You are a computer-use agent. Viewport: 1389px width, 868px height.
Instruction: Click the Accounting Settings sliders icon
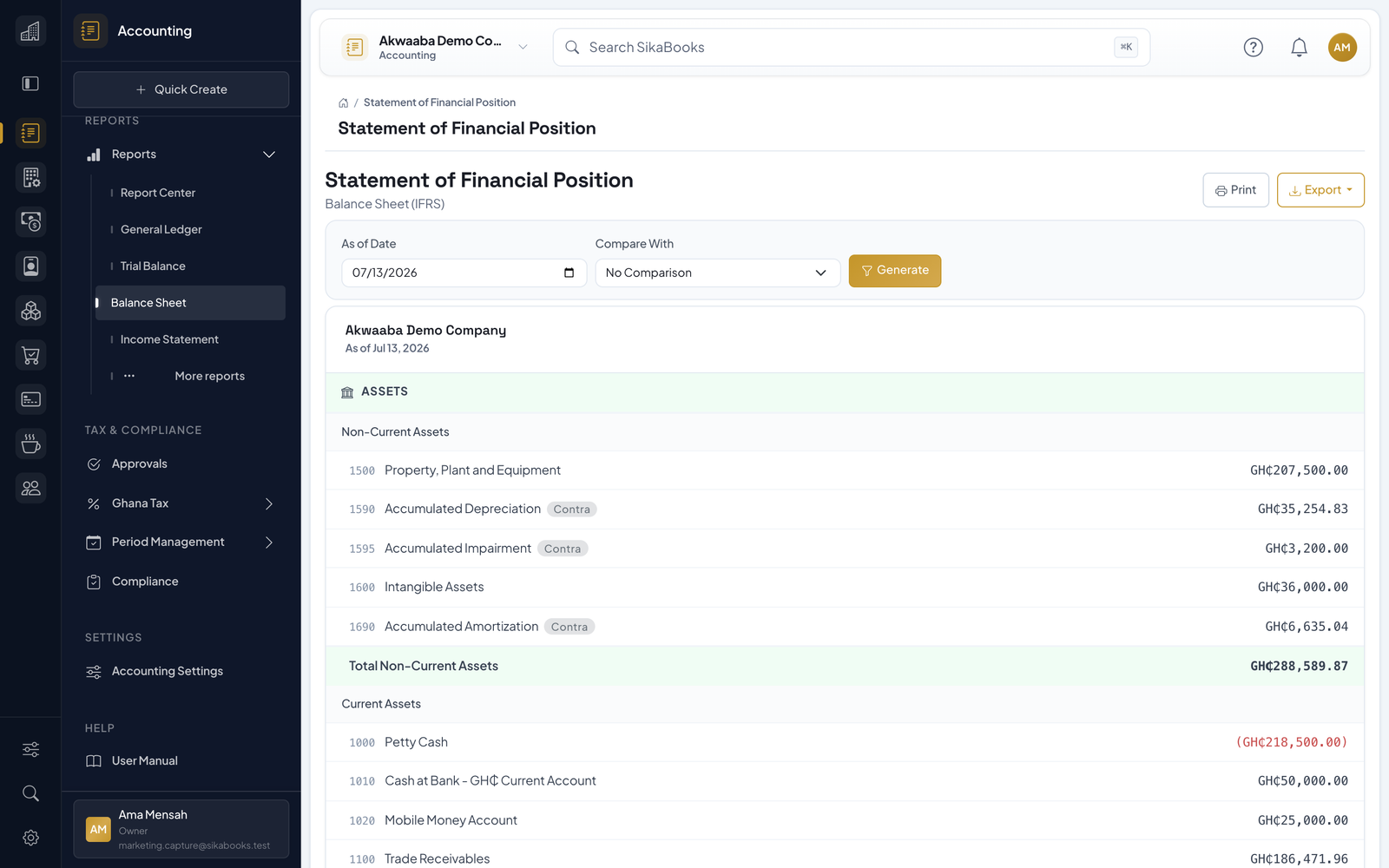click(x=94, y=672)
